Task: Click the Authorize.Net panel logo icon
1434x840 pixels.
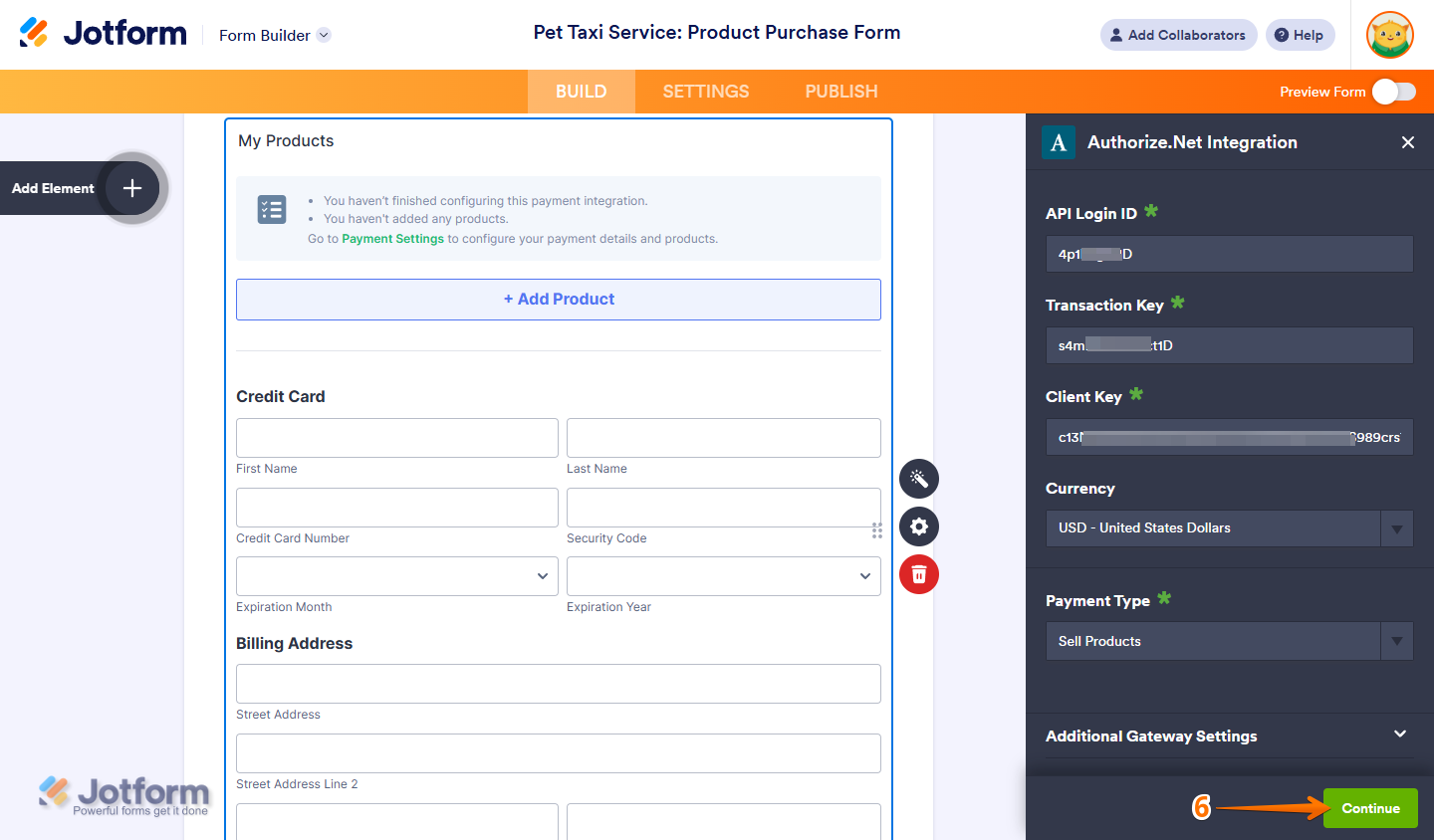Action: (x=1058, y=142)
